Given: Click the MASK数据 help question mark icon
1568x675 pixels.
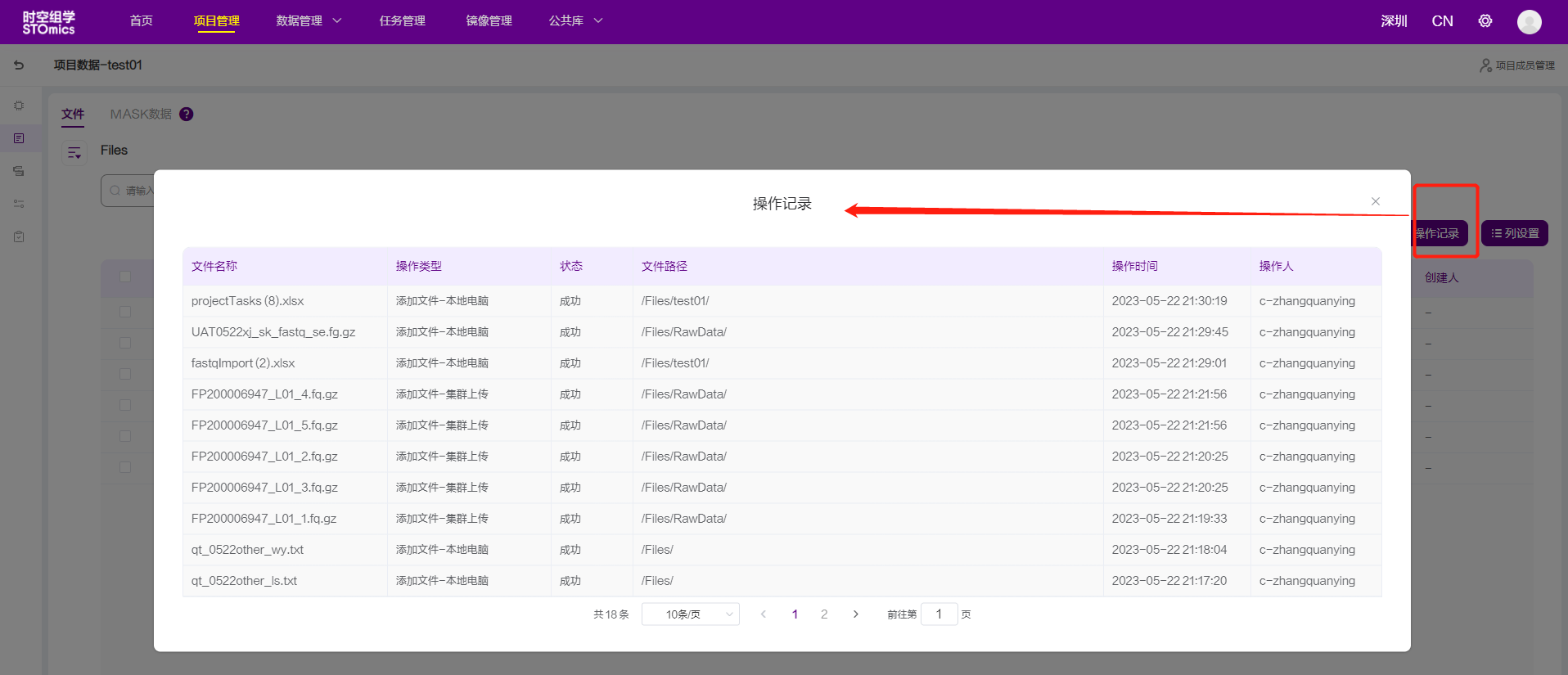Looking at the screenshot, I should pyautogui.click(x=187, y=115).
